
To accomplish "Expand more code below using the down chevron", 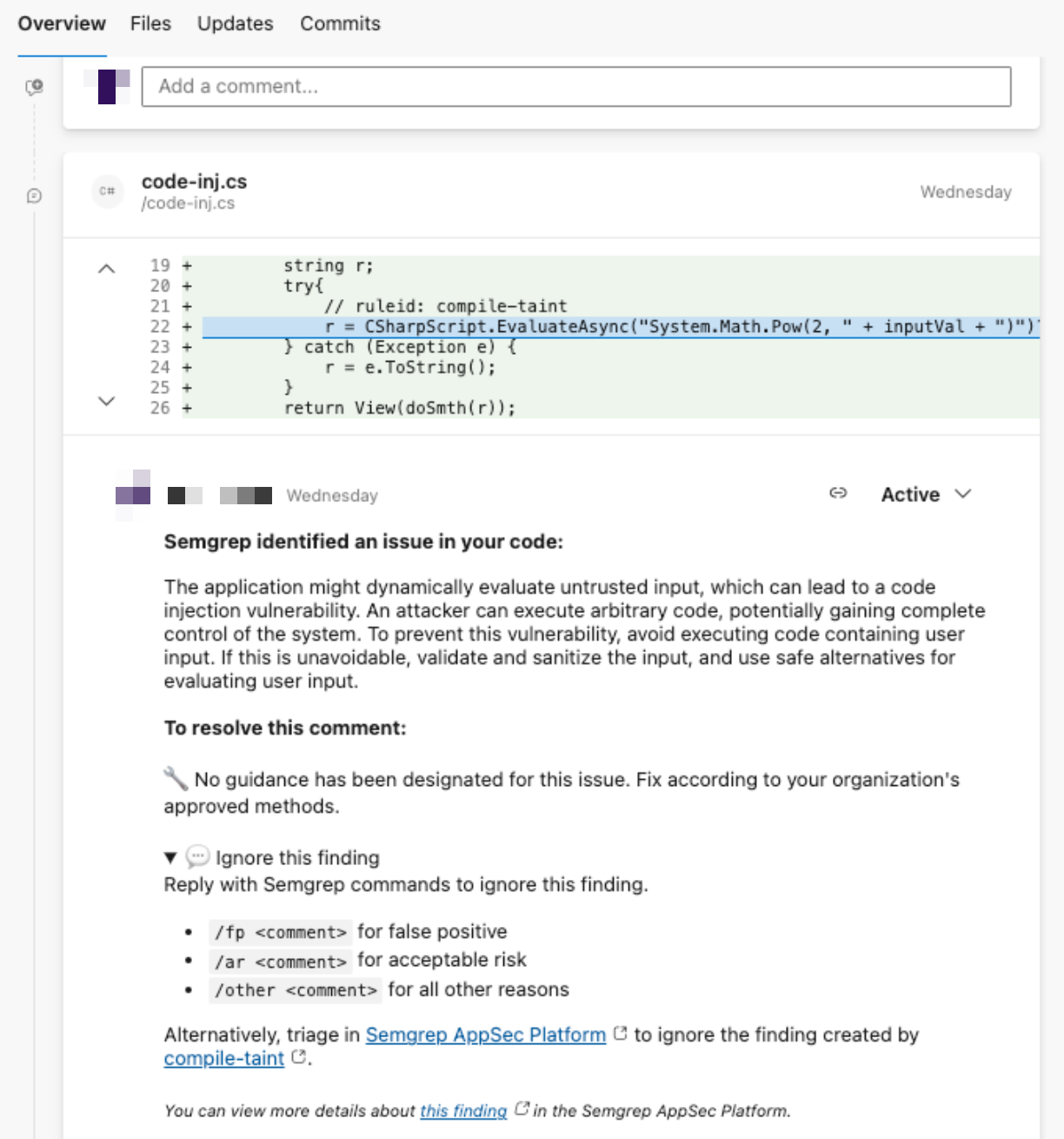I will (106, 400).
